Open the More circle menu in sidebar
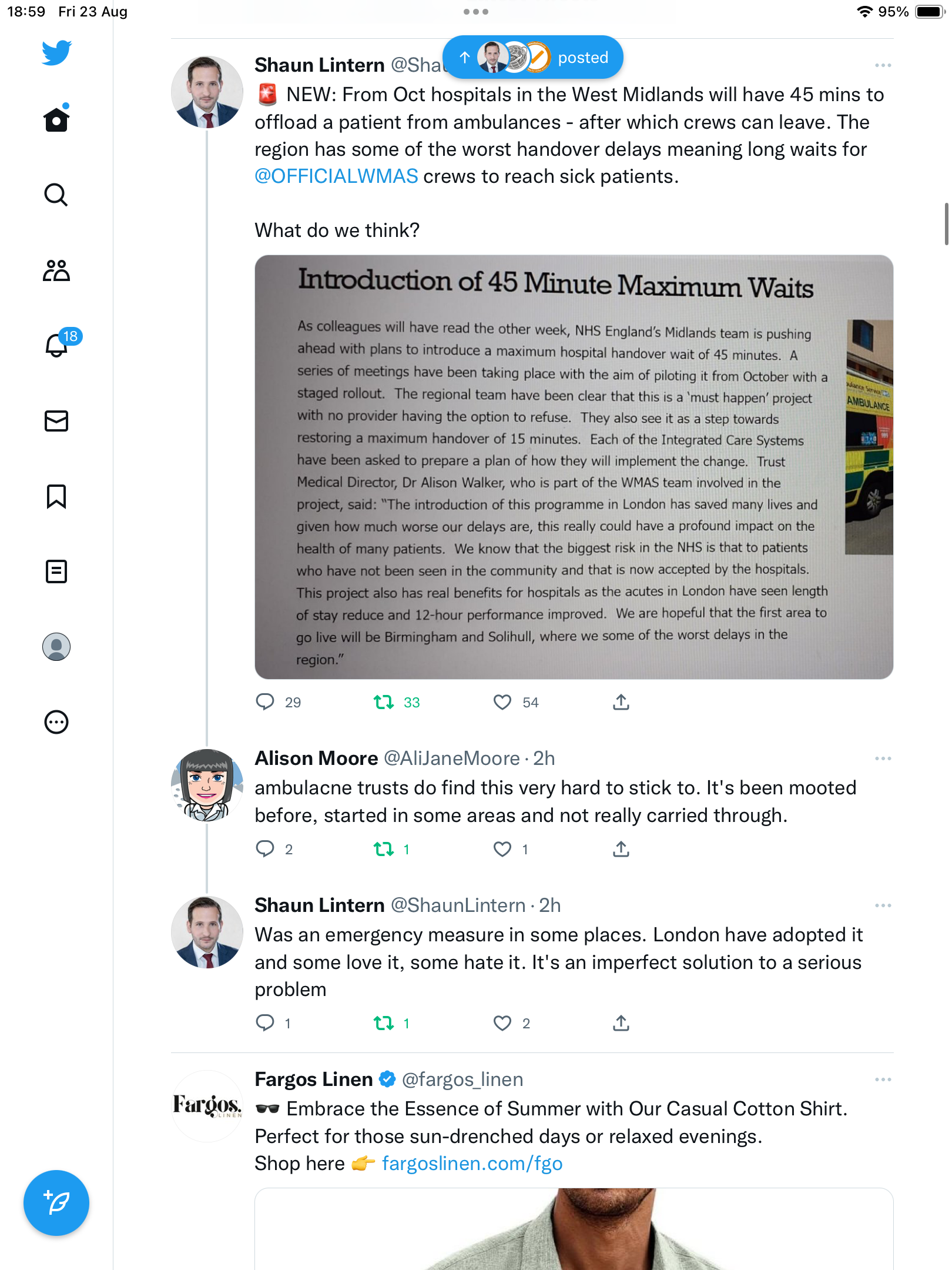This screenshot has height=1270, width=952. point(56,722)
